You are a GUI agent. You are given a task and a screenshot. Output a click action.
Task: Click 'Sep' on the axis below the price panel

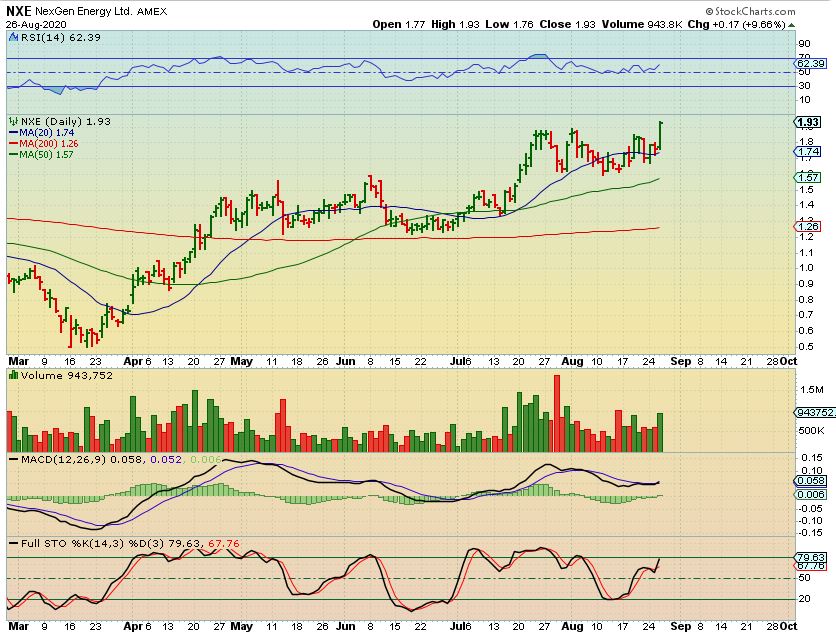[680, 361]
